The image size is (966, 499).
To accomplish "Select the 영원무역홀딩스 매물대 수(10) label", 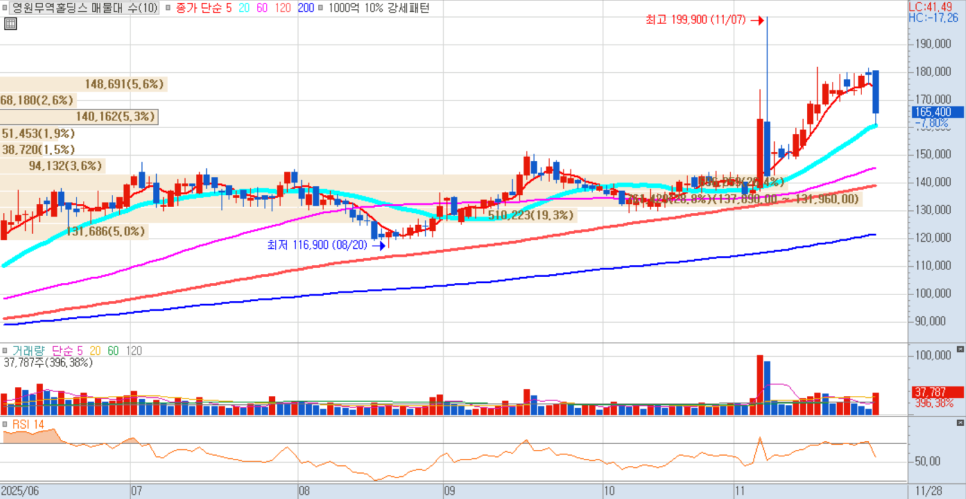I will coord(85,8).
